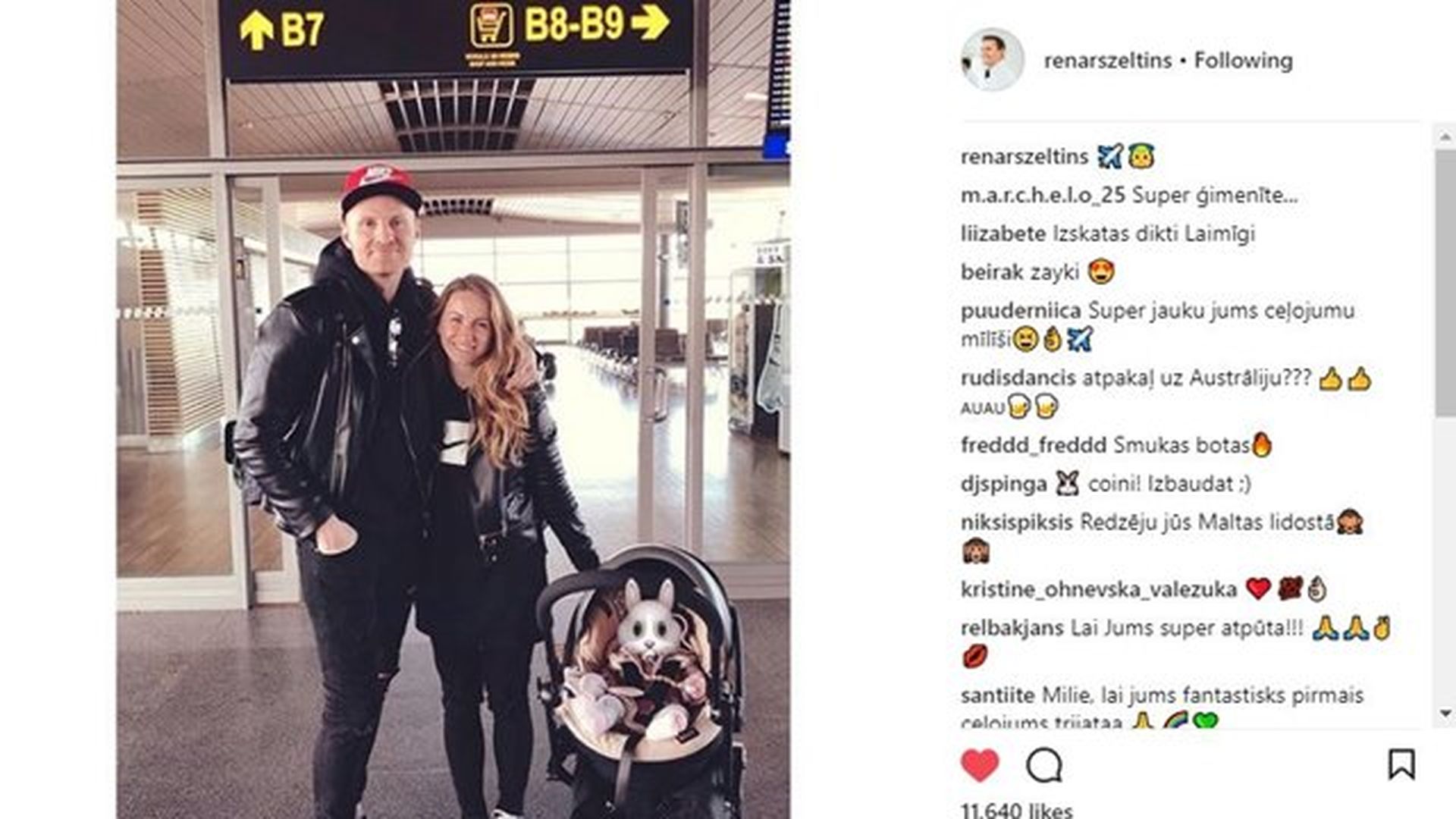The width and height of the screenshot is (1456, 819).
Task: Click the red heart like icon
Action: pos(980,765)
